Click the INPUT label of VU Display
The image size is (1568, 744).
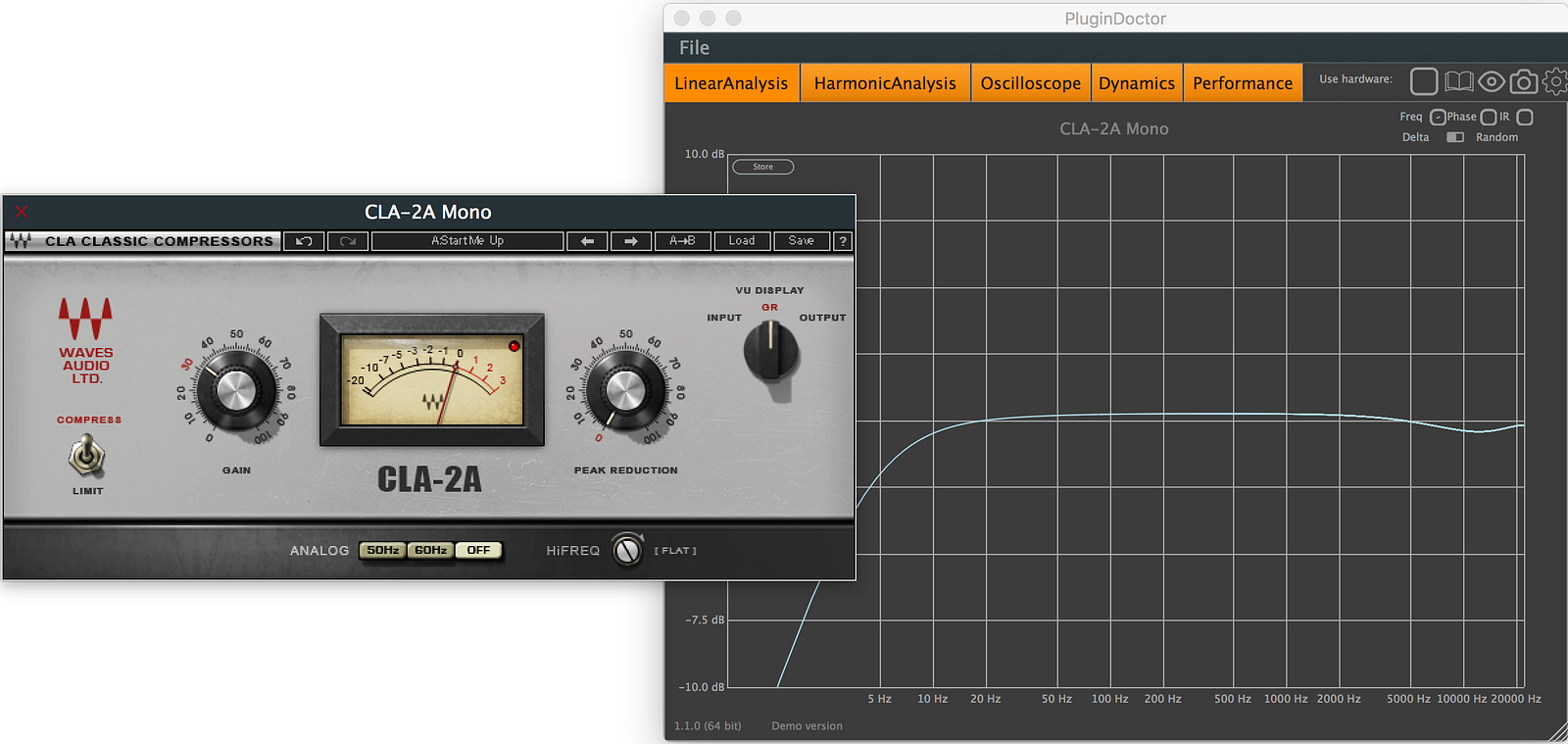pyautogui.click(x=724, y=318)
